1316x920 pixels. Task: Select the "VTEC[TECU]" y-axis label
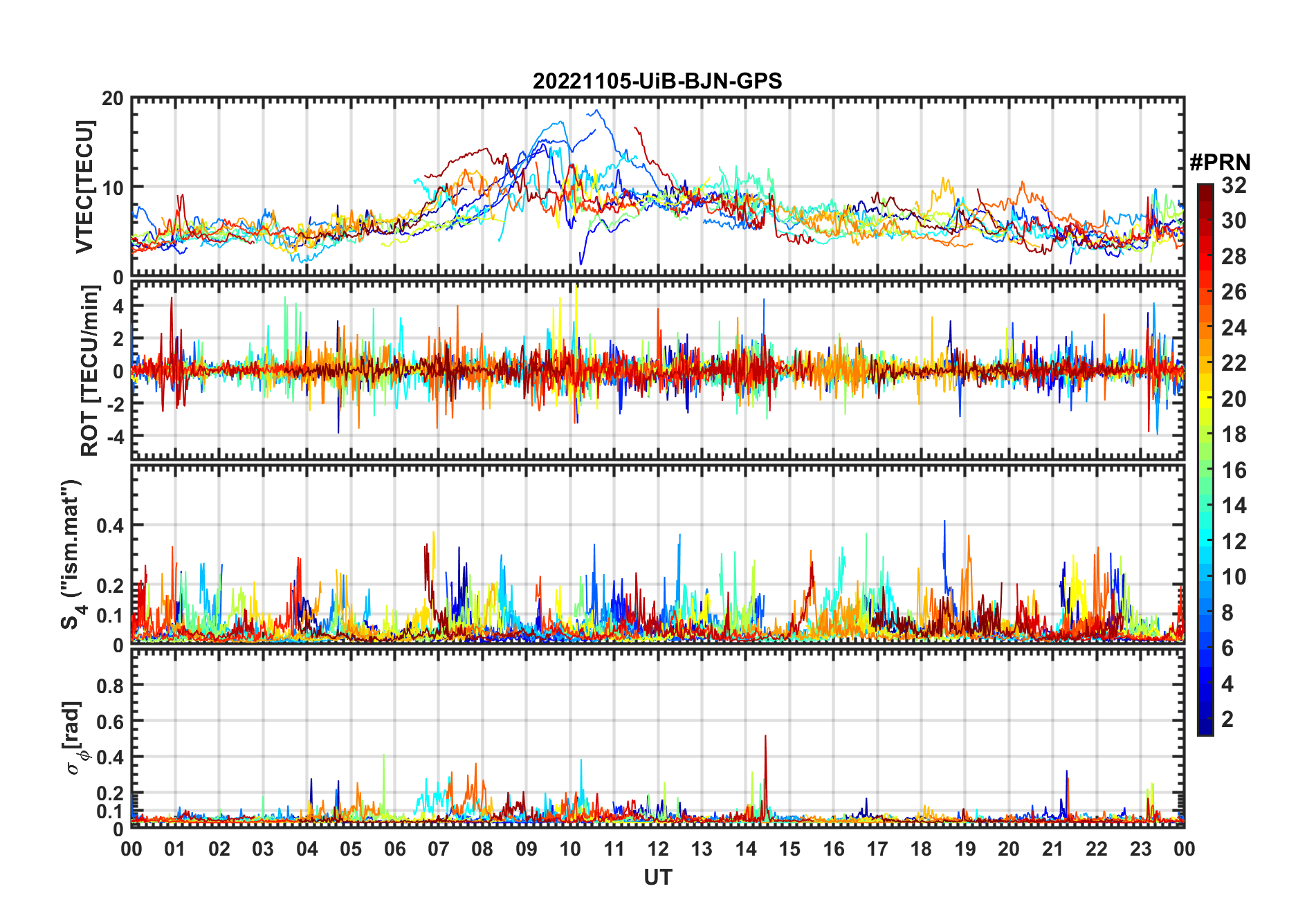[84, 187]
